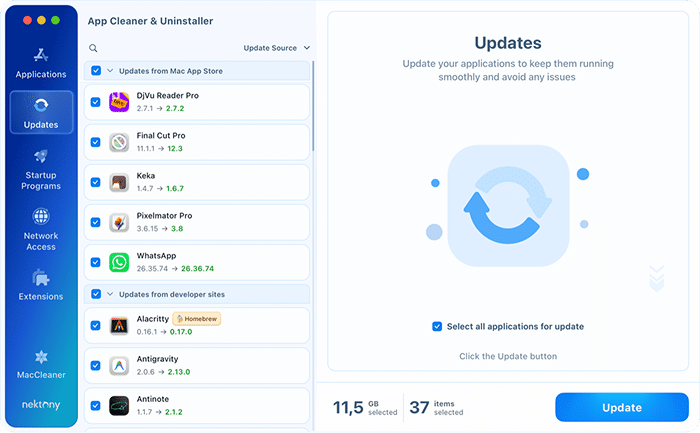
Task: Open the Update Source dropdown
Action: (277, 48)
